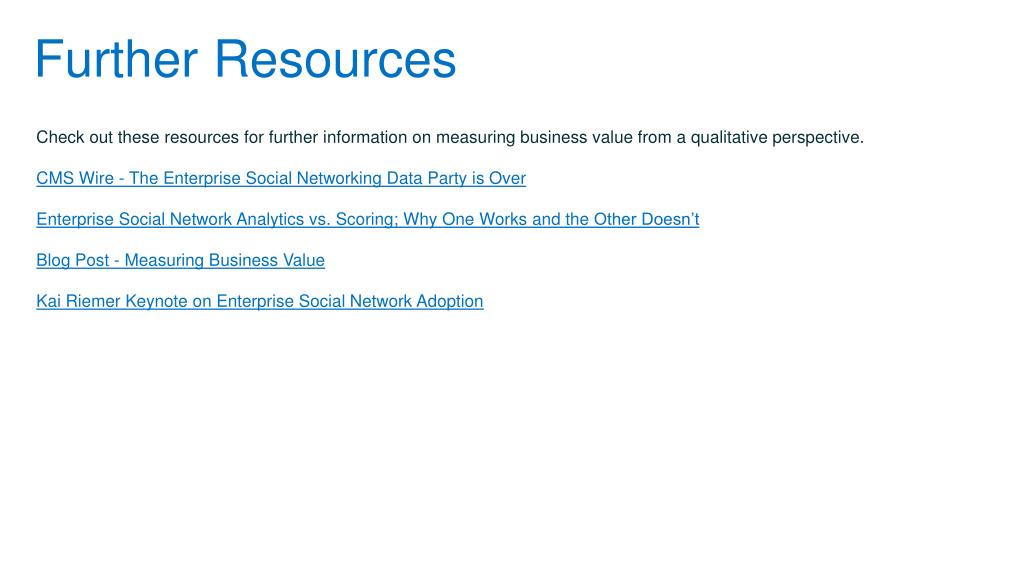This screenshot has height=576, width=1024.
Task: Click the word 'Resources' in the heading
Action: coord(335,59)
